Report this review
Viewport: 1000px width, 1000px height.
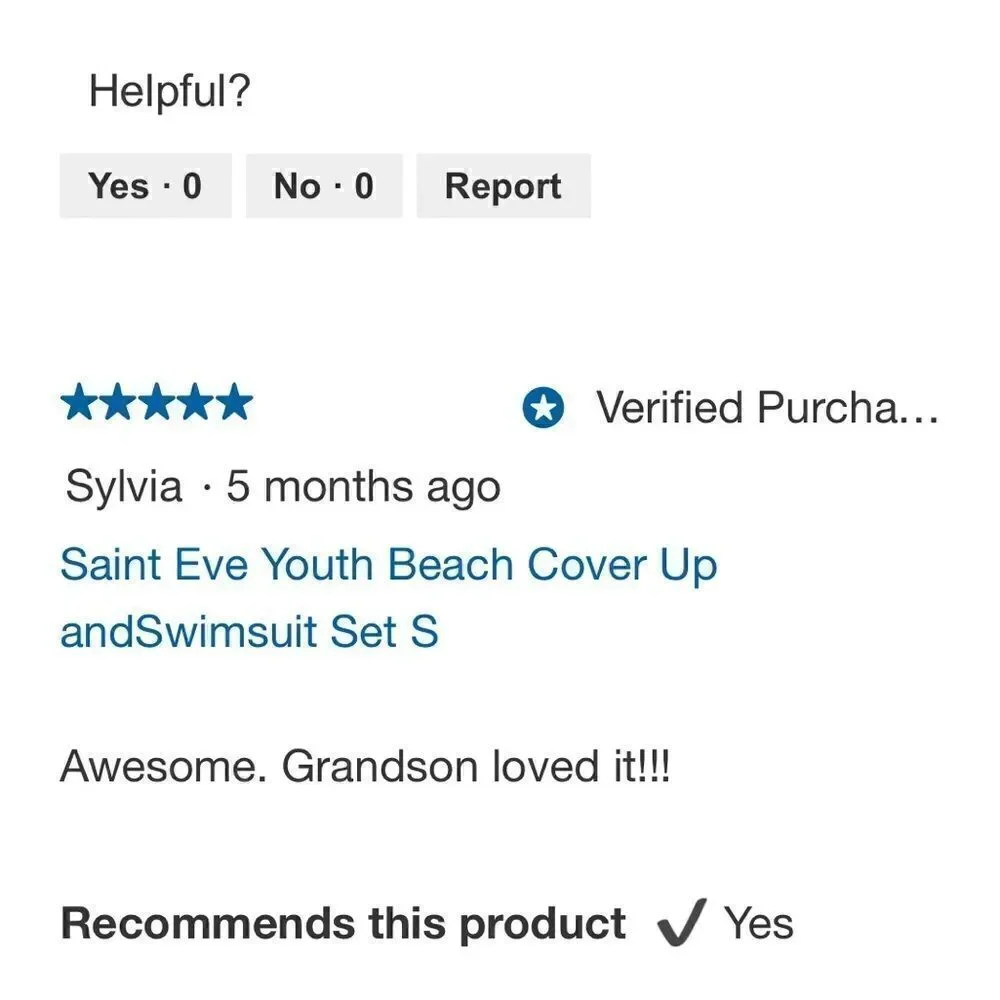click(503, 186)
